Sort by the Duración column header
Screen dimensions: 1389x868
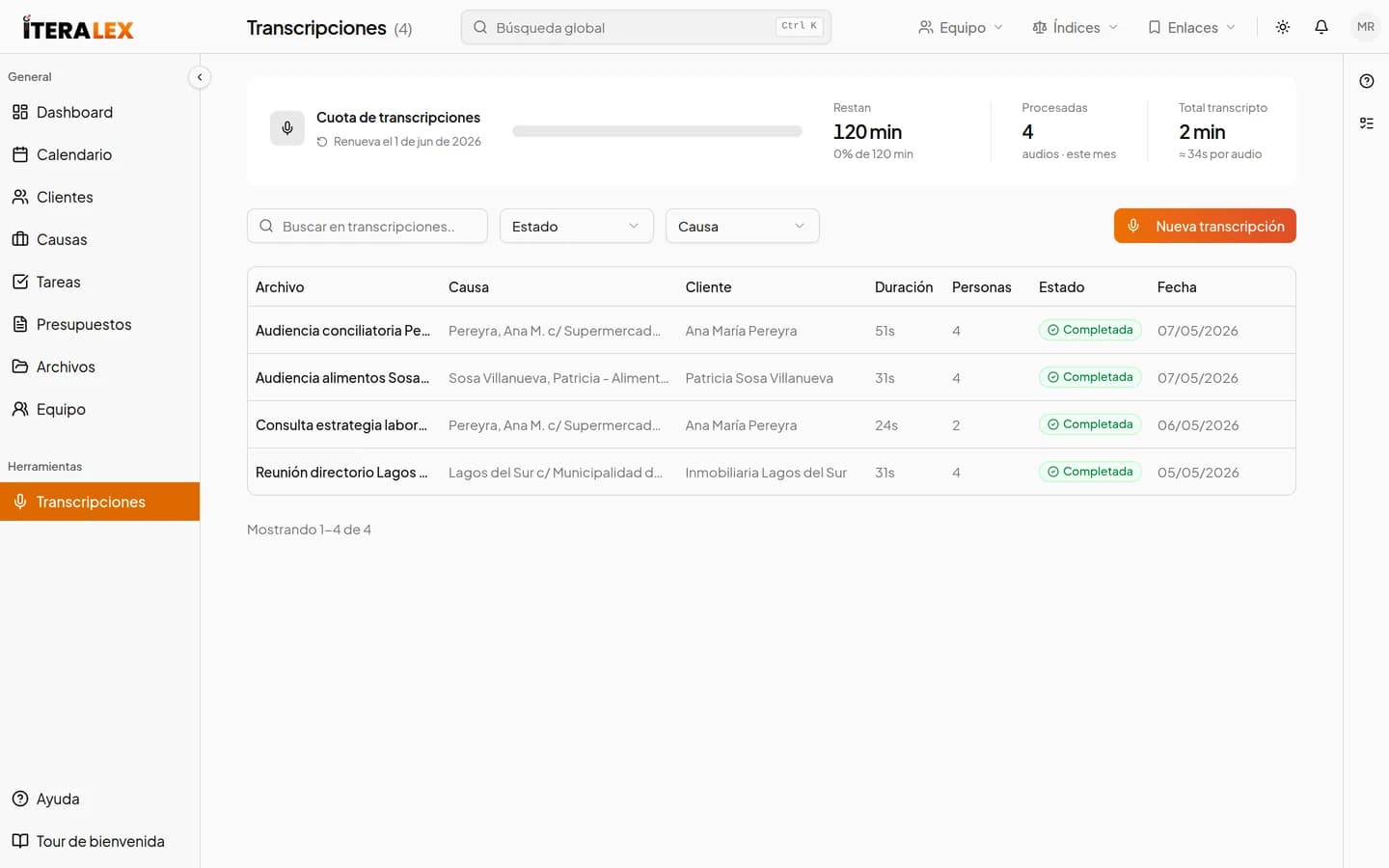coord(904,287)
